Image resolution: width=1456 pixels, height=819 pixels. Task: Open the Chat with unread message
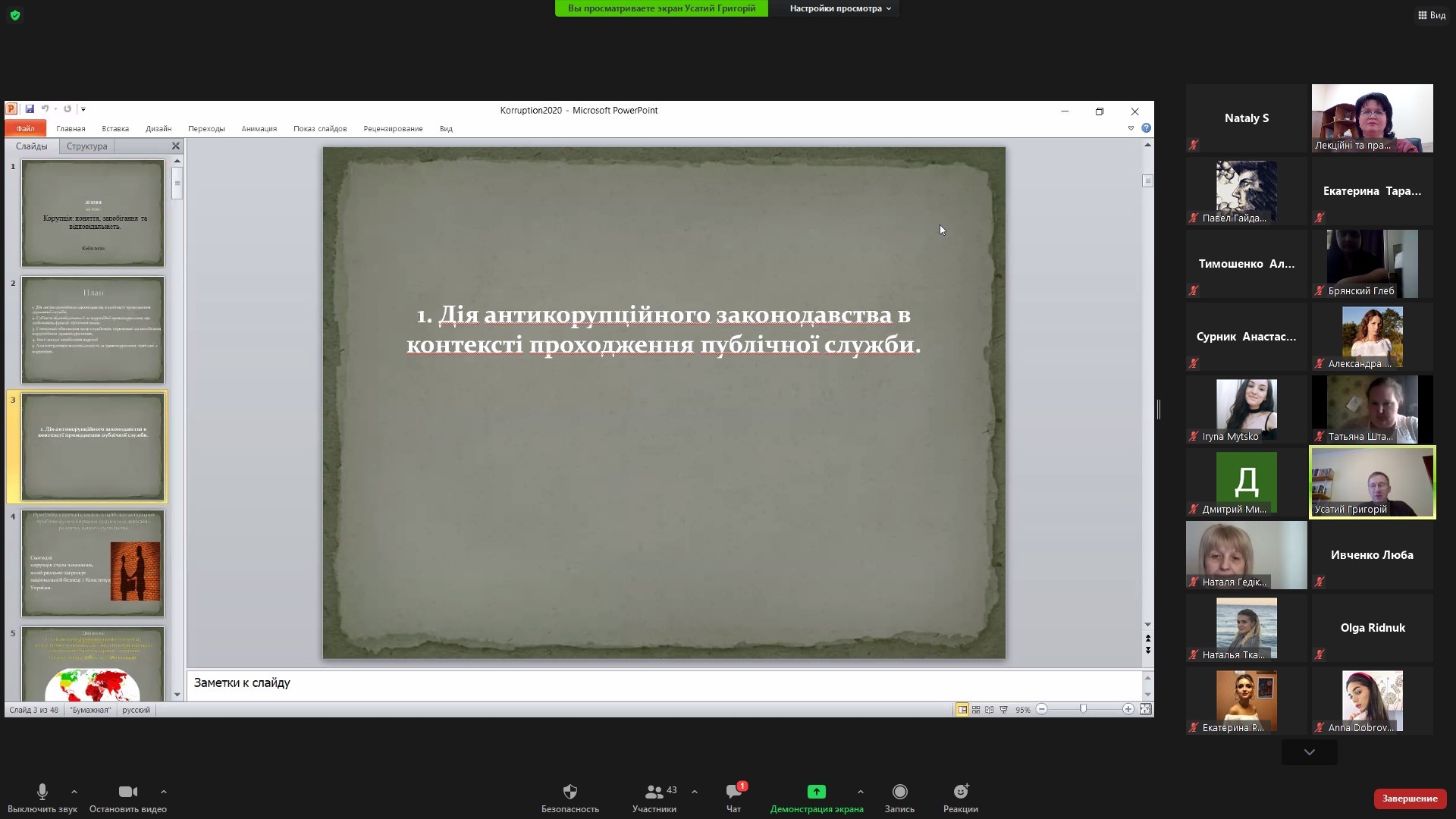[733, 792]
